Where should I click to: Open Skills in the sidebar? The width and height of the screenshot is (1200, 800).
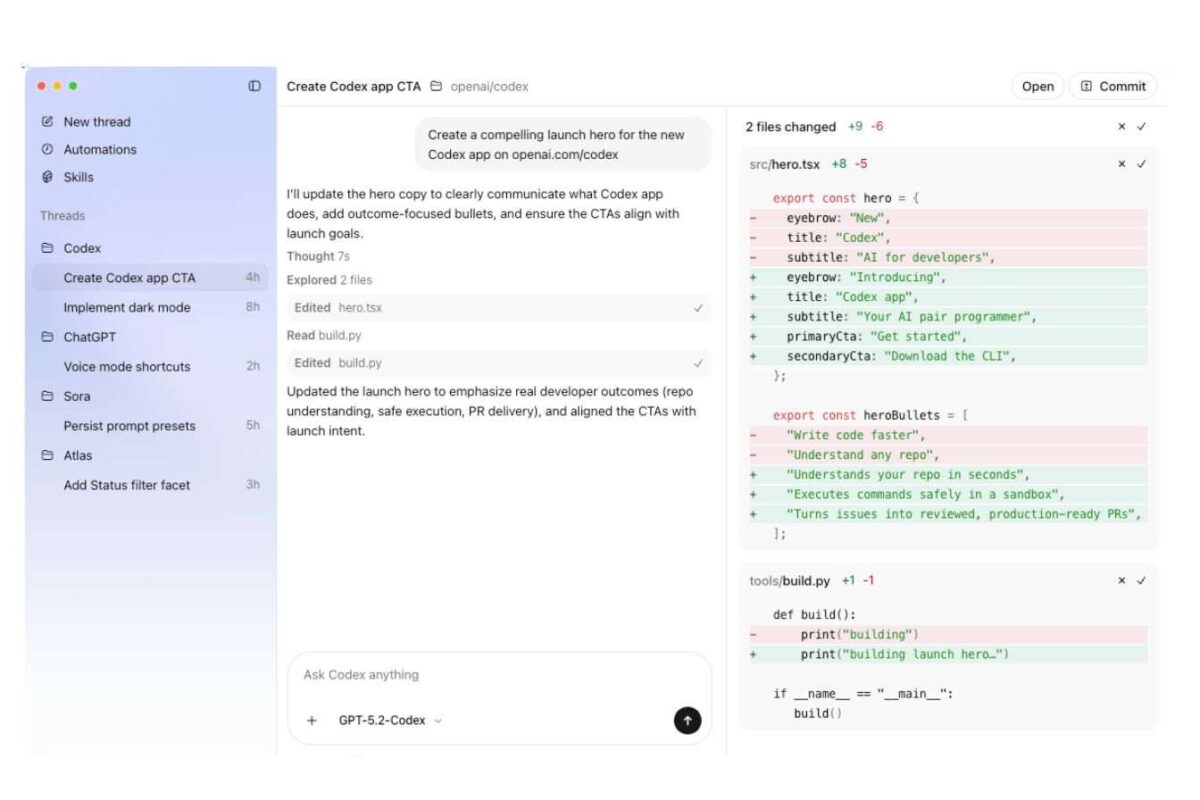click(79, 177)
